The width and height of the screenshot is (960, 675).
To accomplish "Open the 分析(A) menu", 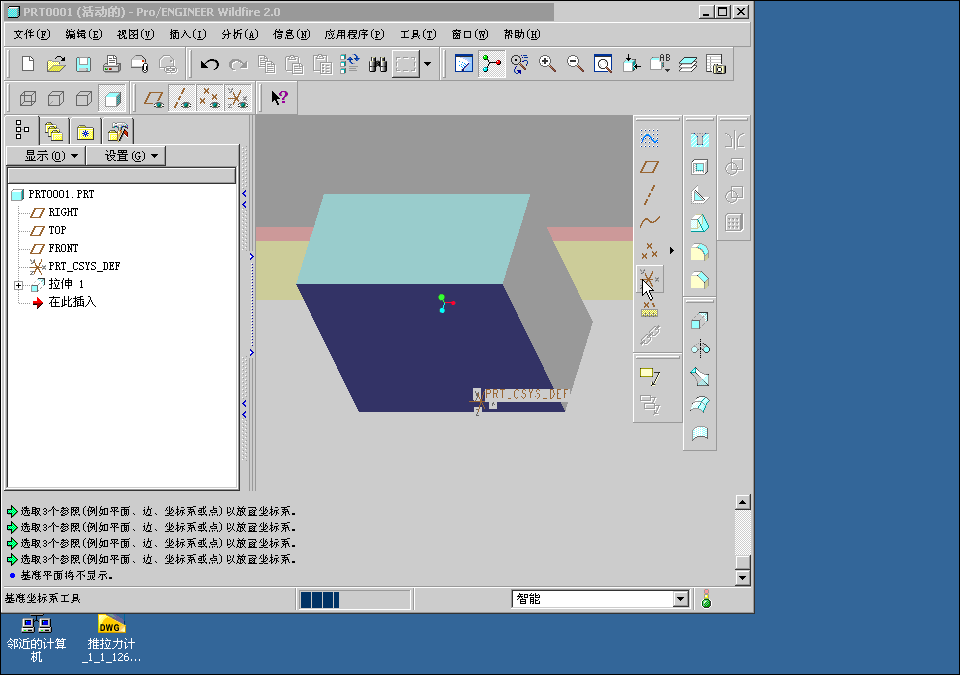I will click(x=239, y=34).
